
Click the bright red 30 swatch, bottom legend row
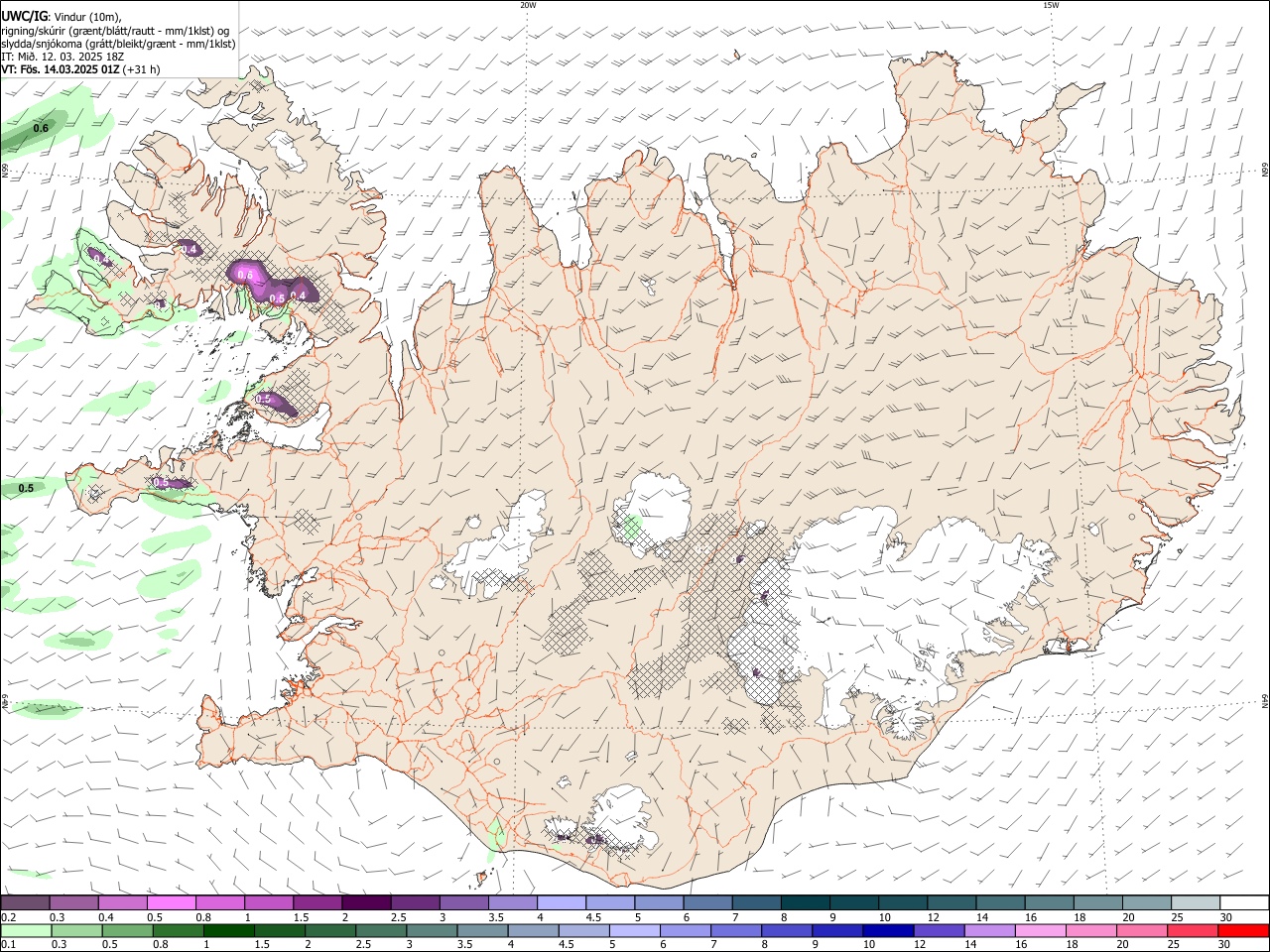tap(1243, 930)
